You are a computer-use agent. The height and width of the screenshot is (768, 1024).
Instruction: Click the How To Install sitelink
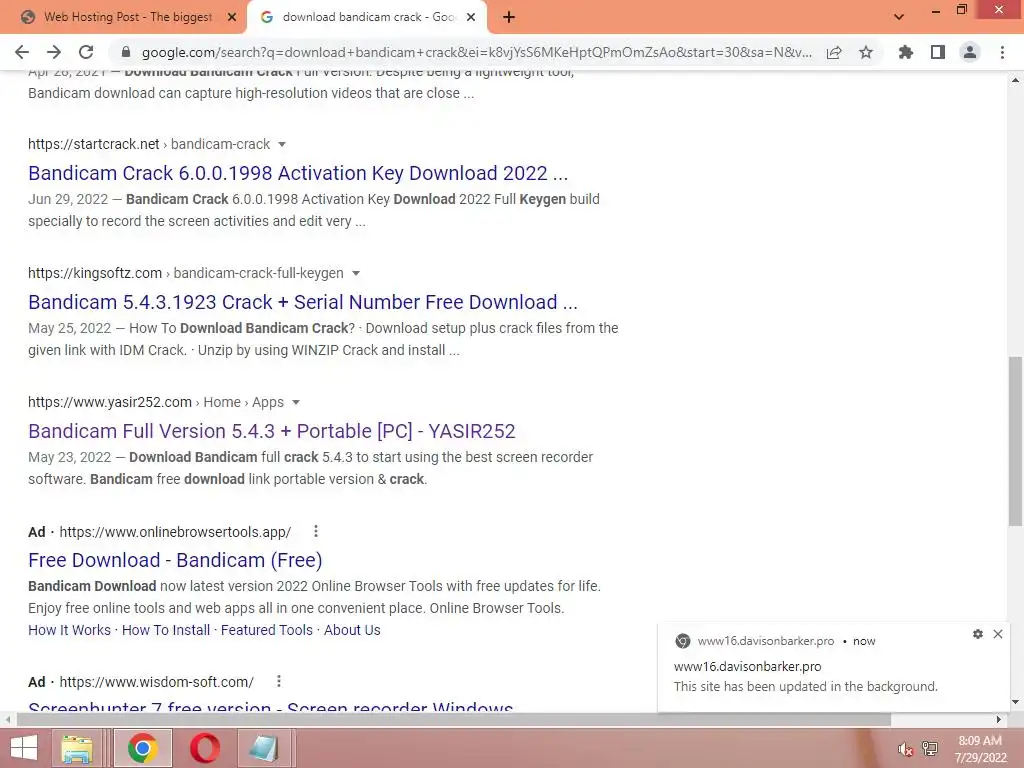(x=166, y=630)
